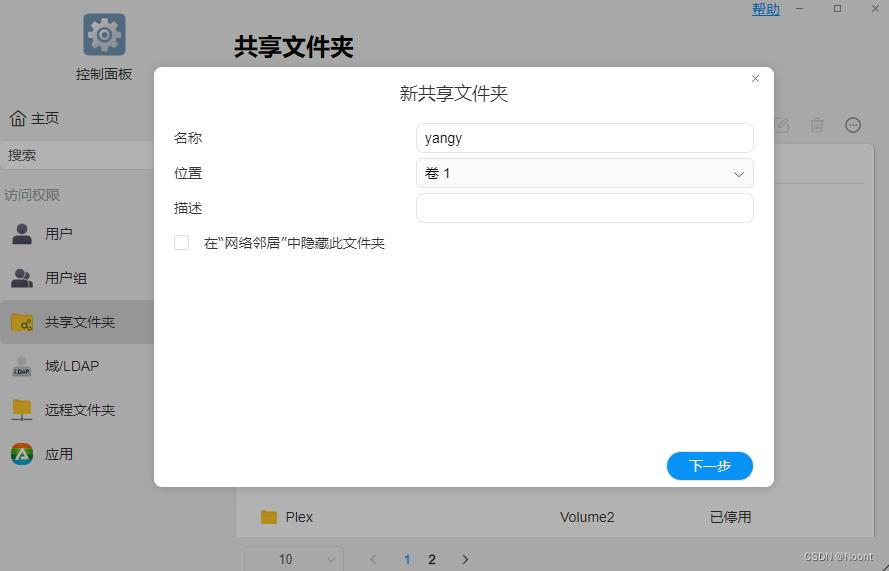Open the Control Panel gear icon
This screenshot has width=889, height=571.
[x=104, y=35]
